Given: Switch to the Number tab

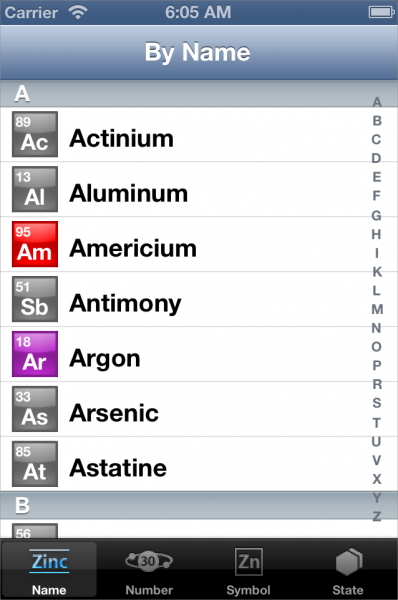Looking at the screenshot, I should 149,571.
